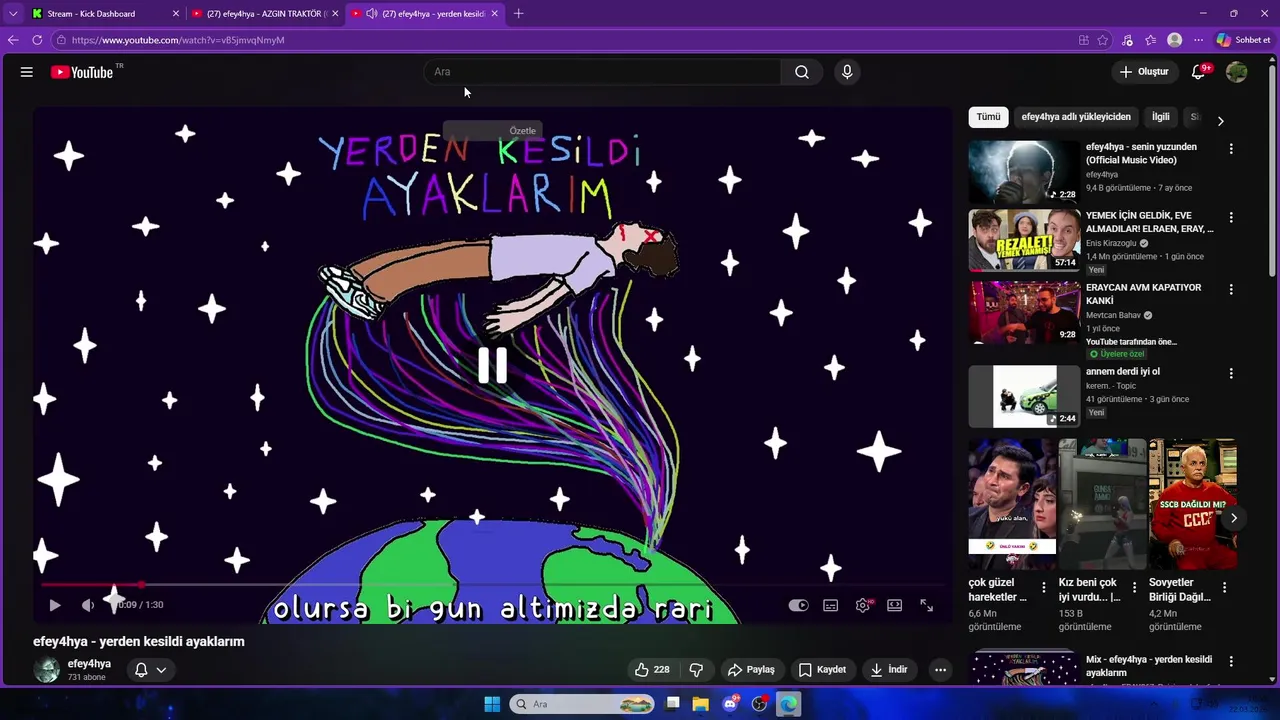Image resolution: width=1280 pixels, height=720 pixels.
Task: Open the YouTube account avatar menu
Action: (1237, 72)
